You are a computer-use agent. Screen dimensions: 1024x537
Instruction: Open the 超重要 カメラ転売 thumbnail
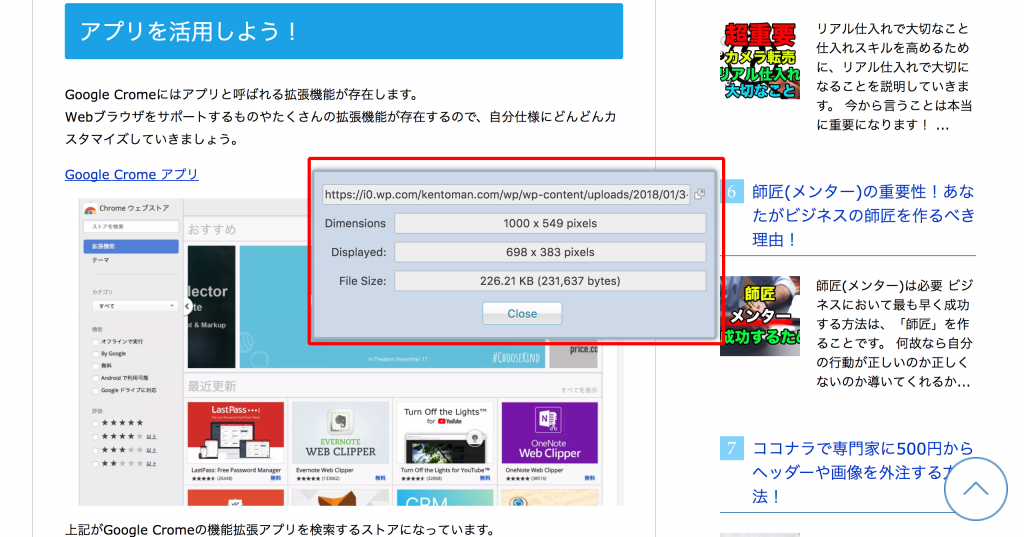point(760,60)
